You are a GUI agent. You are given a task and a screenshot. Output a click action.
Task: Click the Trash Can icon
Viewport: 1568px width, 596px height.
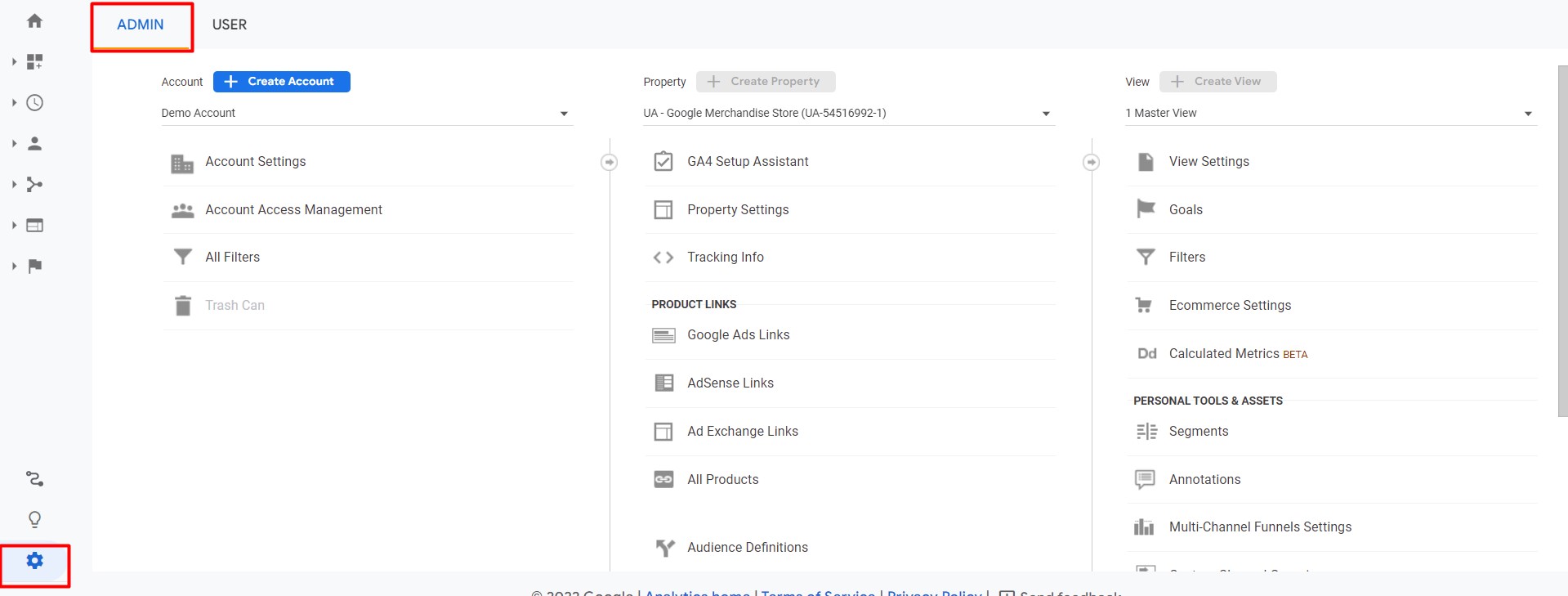pyautogui.click(x=182, y=306)
